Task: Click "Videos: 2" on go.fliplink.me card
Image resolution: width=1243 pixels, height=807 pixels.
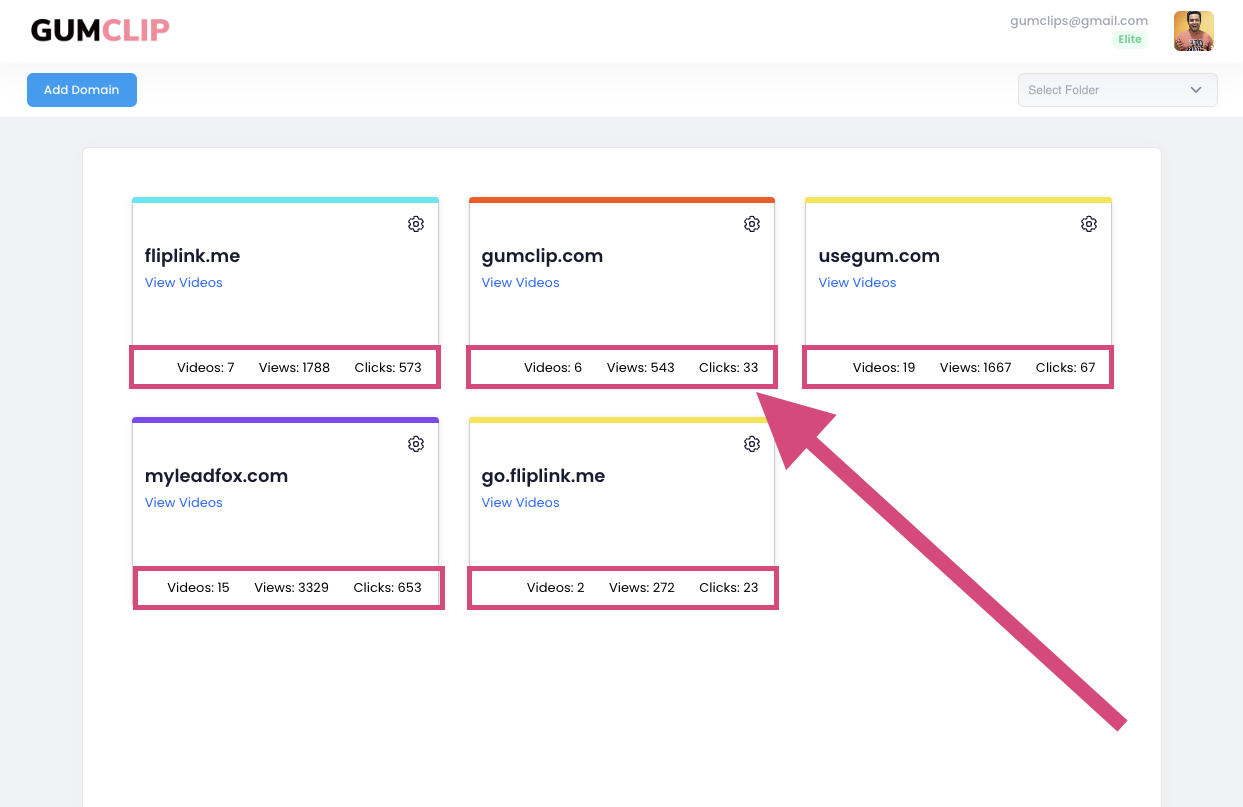Action: [x=556, y=588]
